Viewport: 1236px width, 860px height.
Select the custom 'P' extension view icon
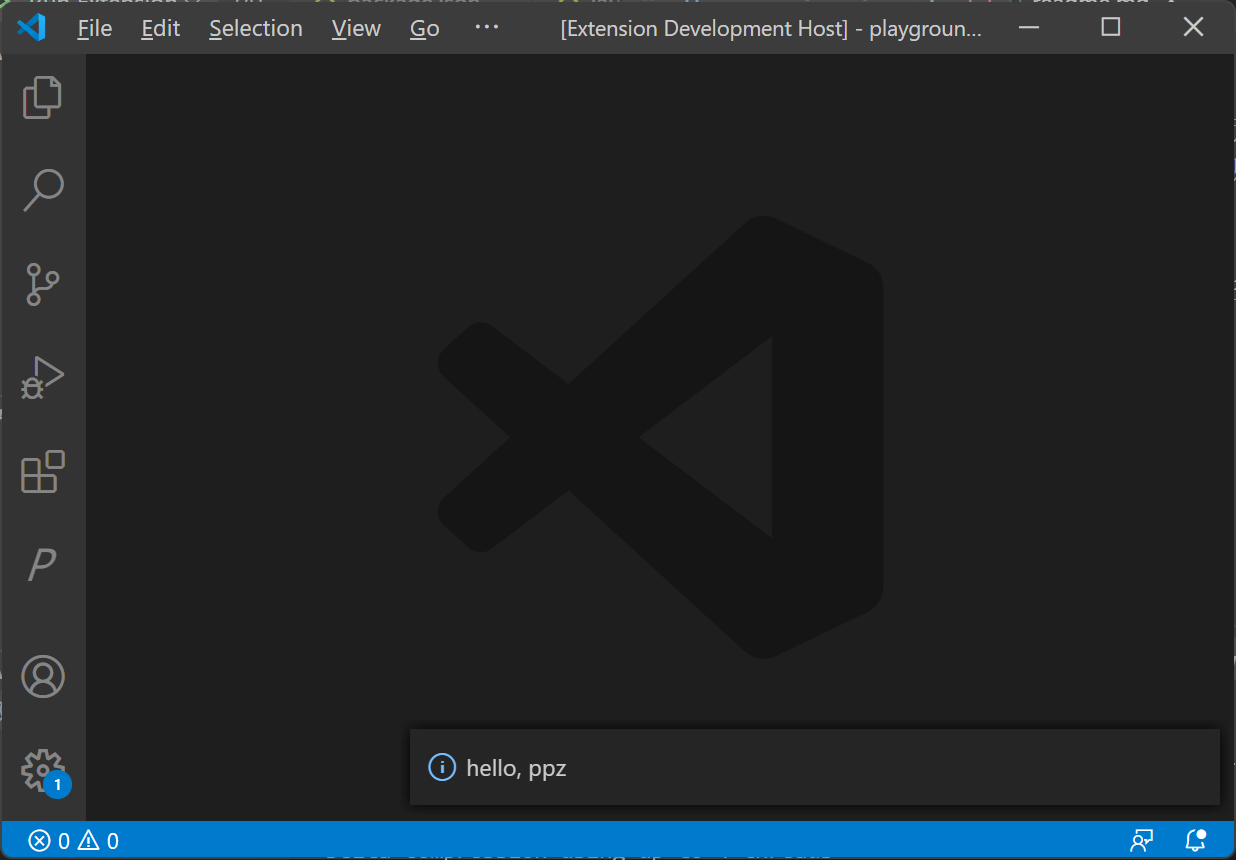click(42, 564)
